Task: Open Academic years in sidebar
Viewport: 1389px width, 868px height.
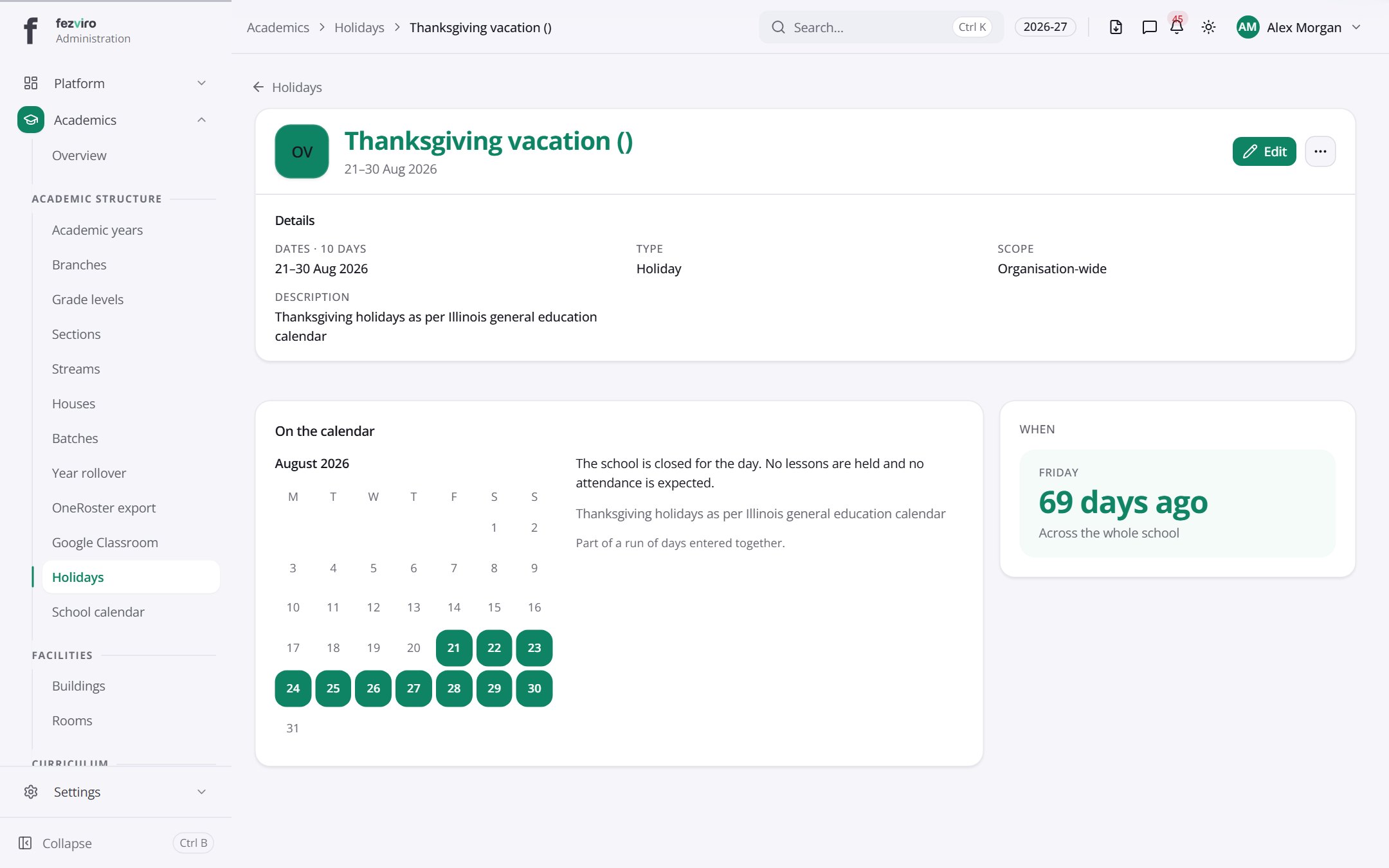Action: (x=97, y=230)
